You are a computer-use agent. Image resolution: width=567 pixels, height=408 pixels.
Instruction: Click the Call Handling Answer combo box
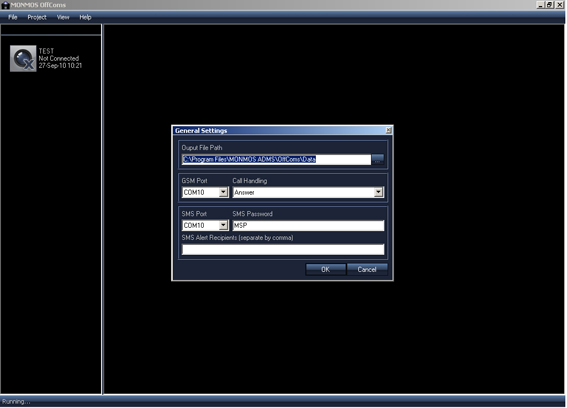pos(308,192)
